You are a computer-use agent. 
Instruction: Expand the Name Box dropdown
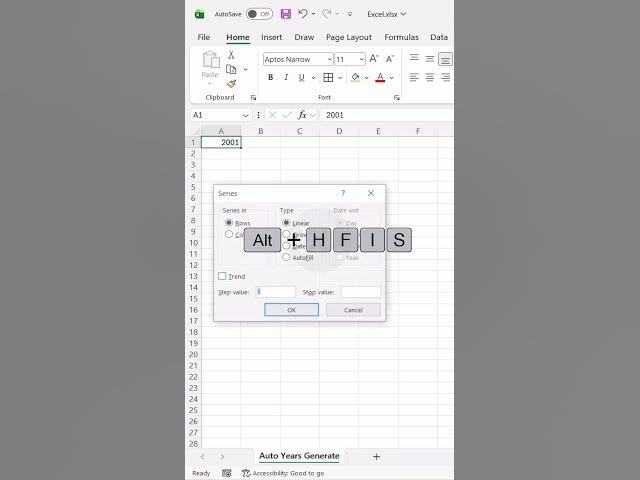(x=245, y=116)
